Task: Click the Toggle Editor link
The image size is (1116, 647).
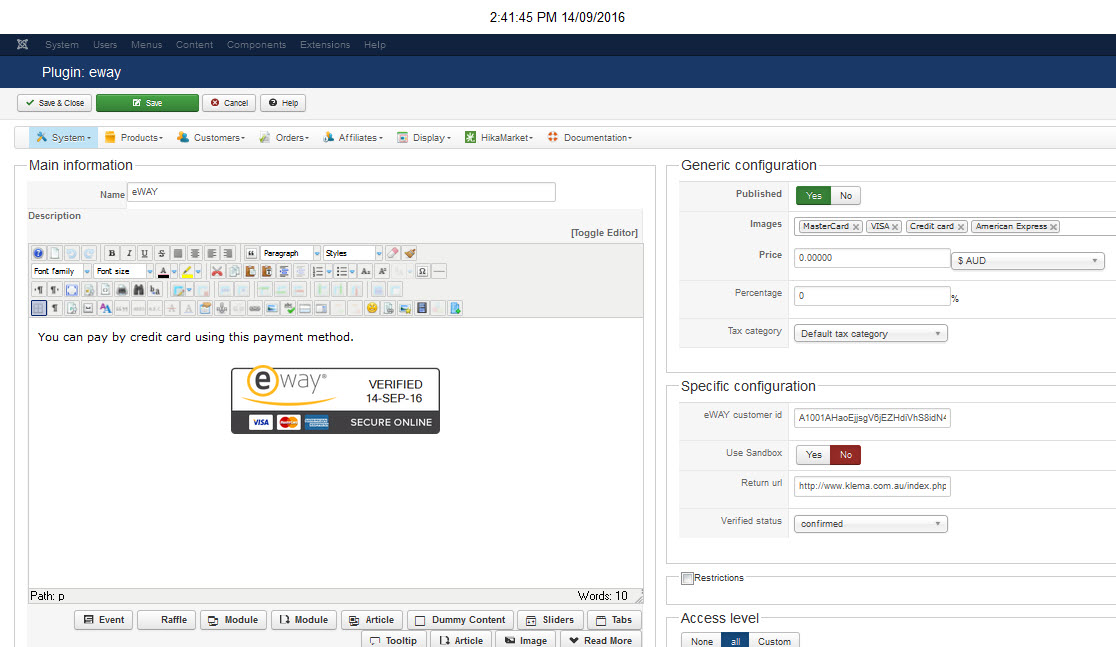Action: point(604,233)
